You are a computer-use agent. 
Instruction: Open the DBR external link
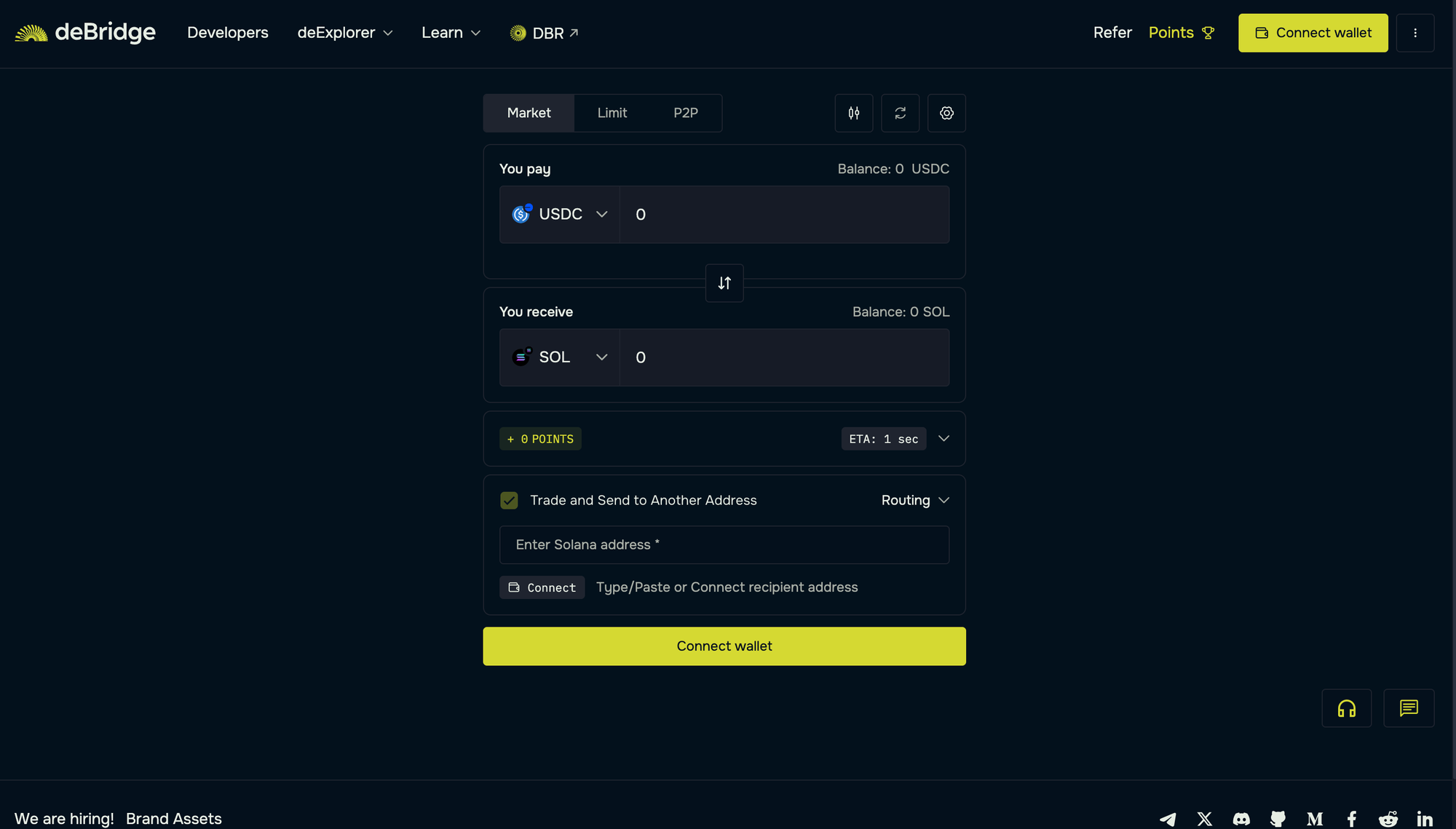pyautogui.click(x=545, y=33)
